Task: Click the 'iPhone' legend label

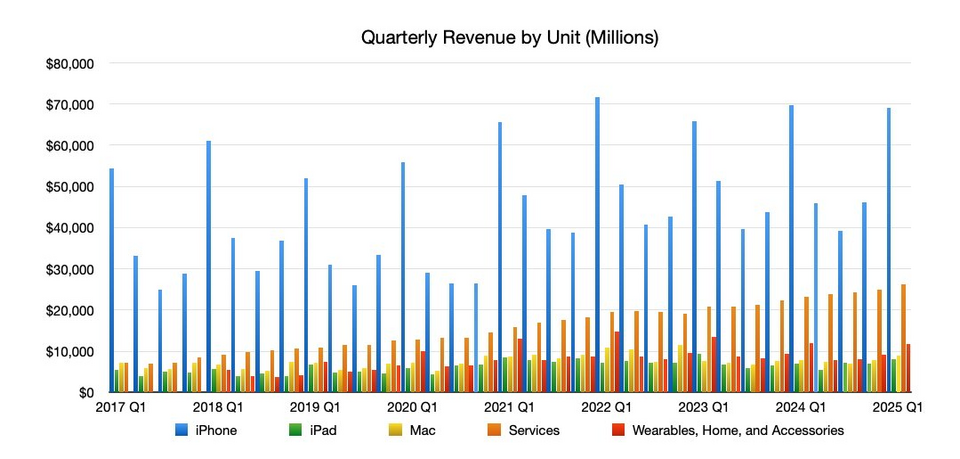Action: (216, 430)
